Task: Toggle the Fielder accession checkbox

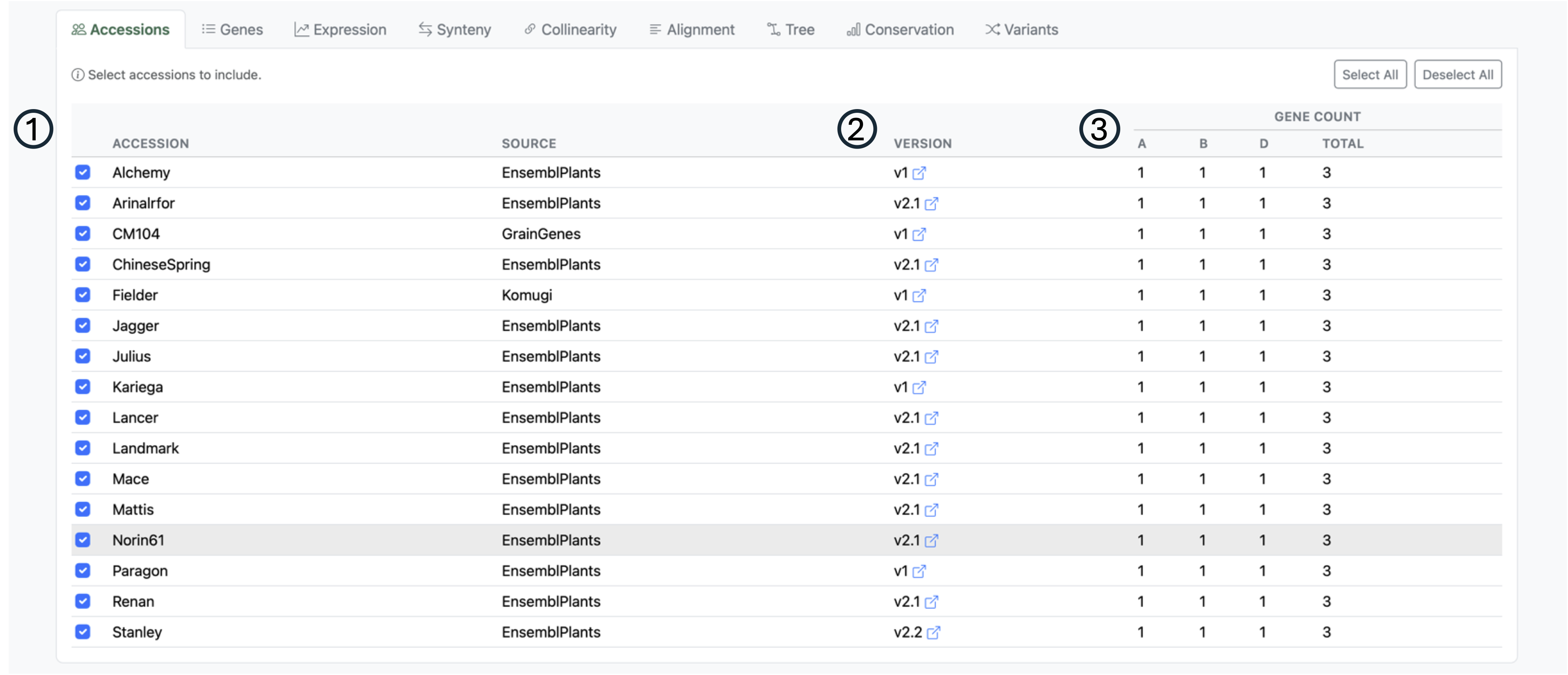Action: pos(83,294)
